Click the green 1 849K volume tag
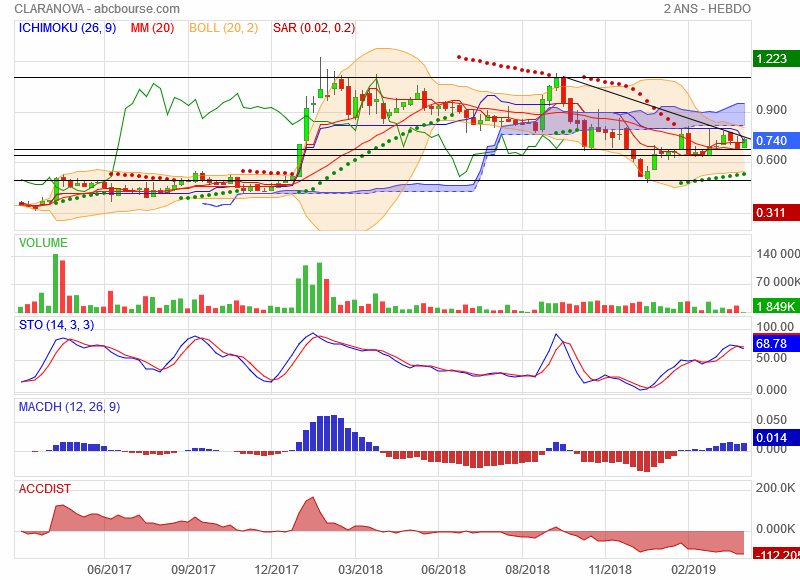The height and width of the screenshot is (580, 800). (776, 306)
